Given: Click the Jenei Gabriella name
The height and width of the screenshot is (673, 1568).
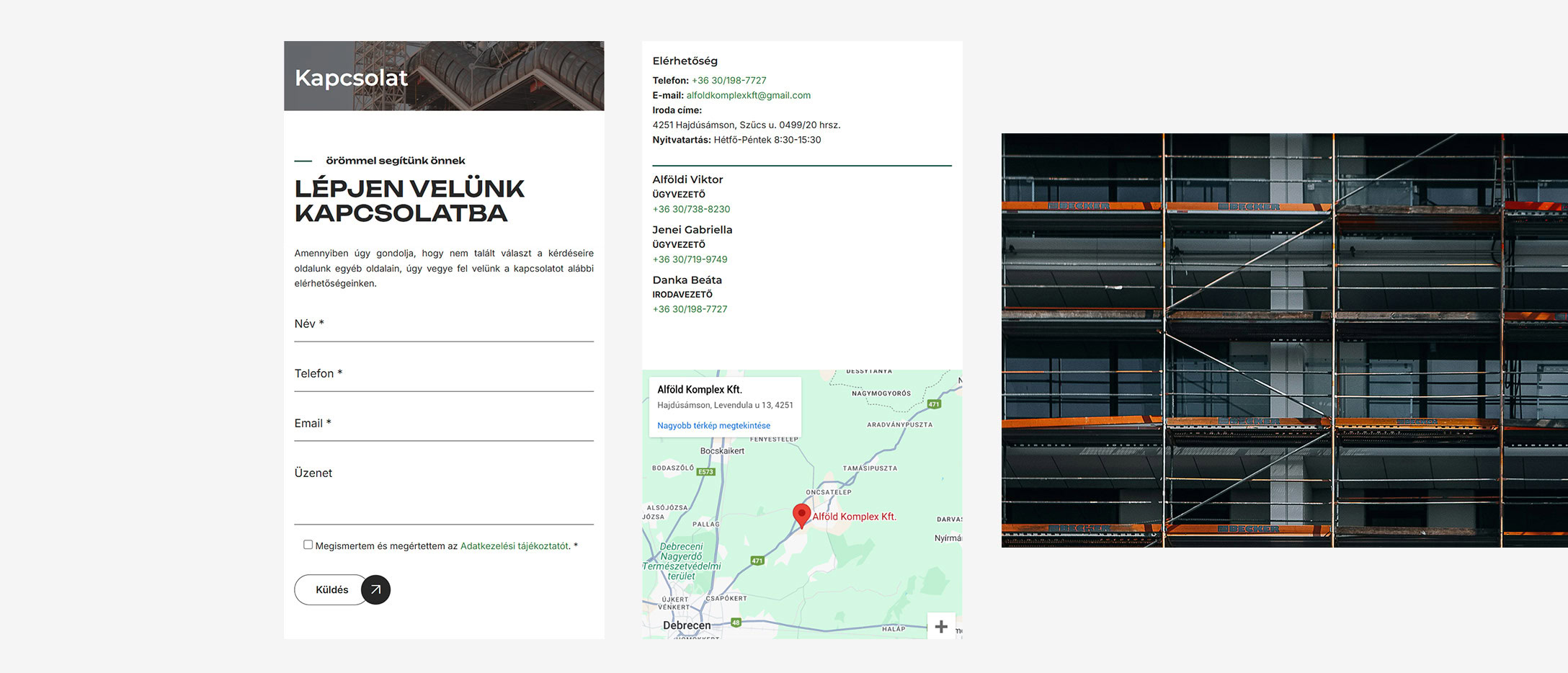Looking at the screenshot, I should click(x=692, y=230).
